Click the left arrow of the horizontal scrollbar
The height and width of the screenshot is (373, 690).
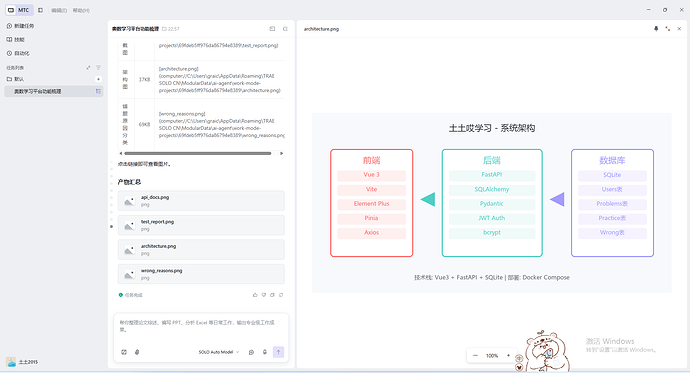[x=121, y=154]
